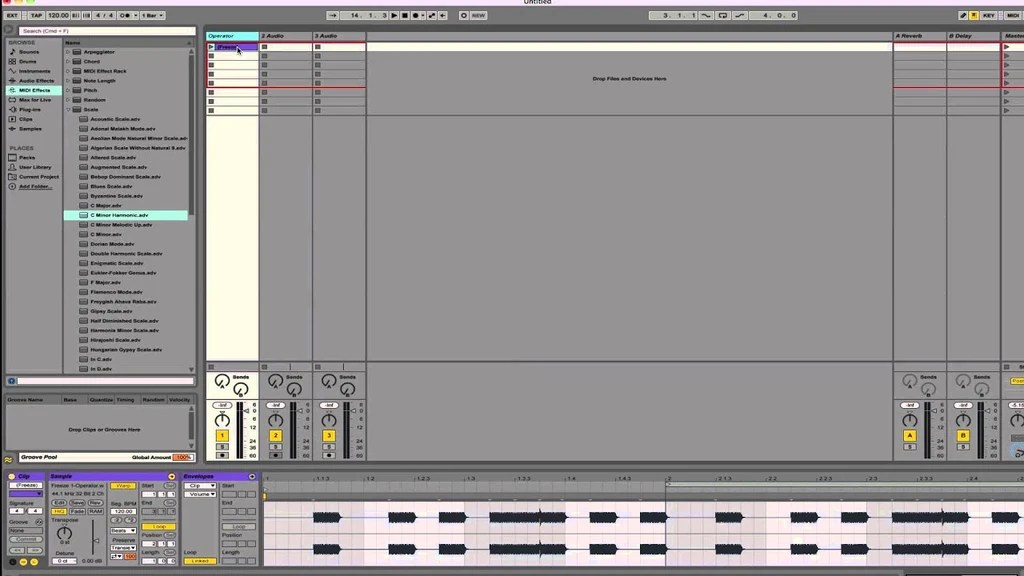Open the Drums browser category
Image resolution: width=1024 pixels, height=576 pixels.
click(28, 61)
